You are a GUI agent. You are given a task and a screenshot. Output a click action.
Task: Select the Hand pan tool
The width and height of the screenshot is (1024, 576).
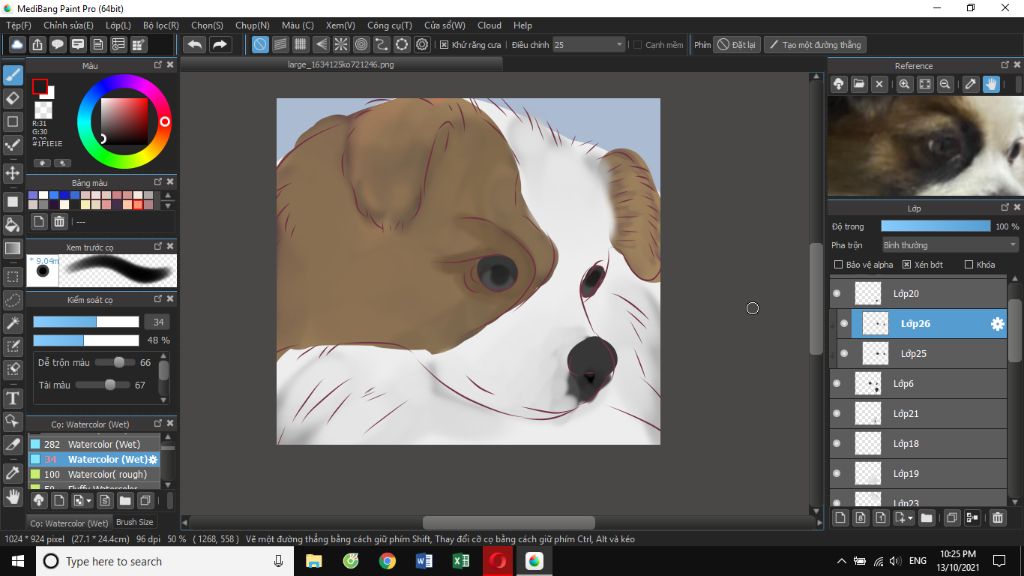point(13,496)
